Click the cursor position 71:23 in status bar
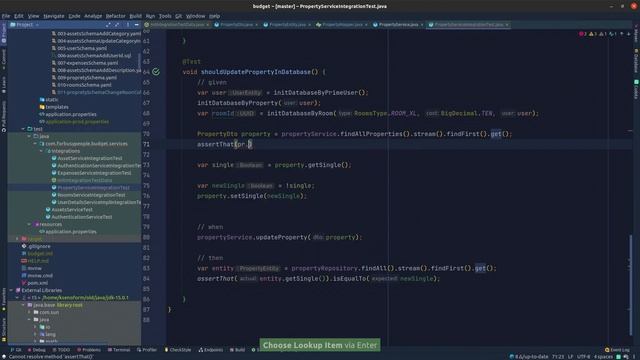 click(558, 357)
